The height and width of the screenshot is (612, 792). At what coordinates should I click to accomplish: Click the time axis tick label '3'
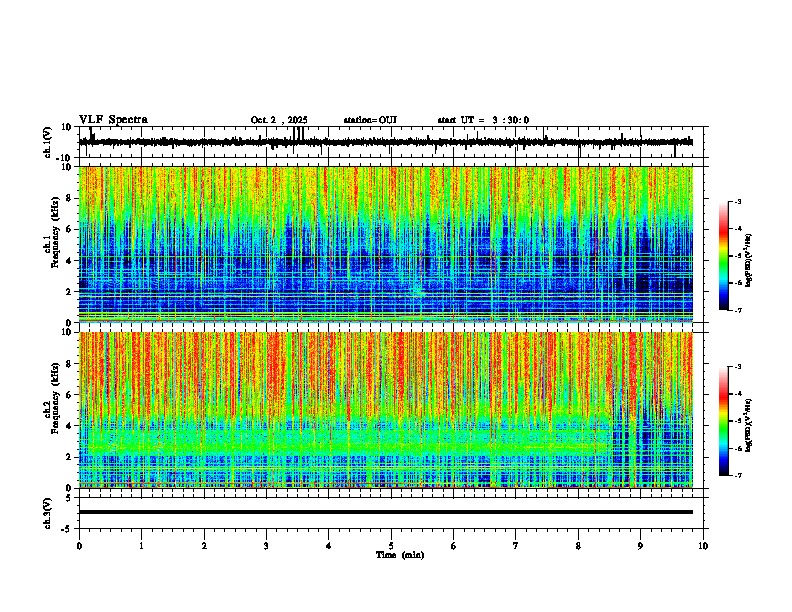click(x=266, y=546)
